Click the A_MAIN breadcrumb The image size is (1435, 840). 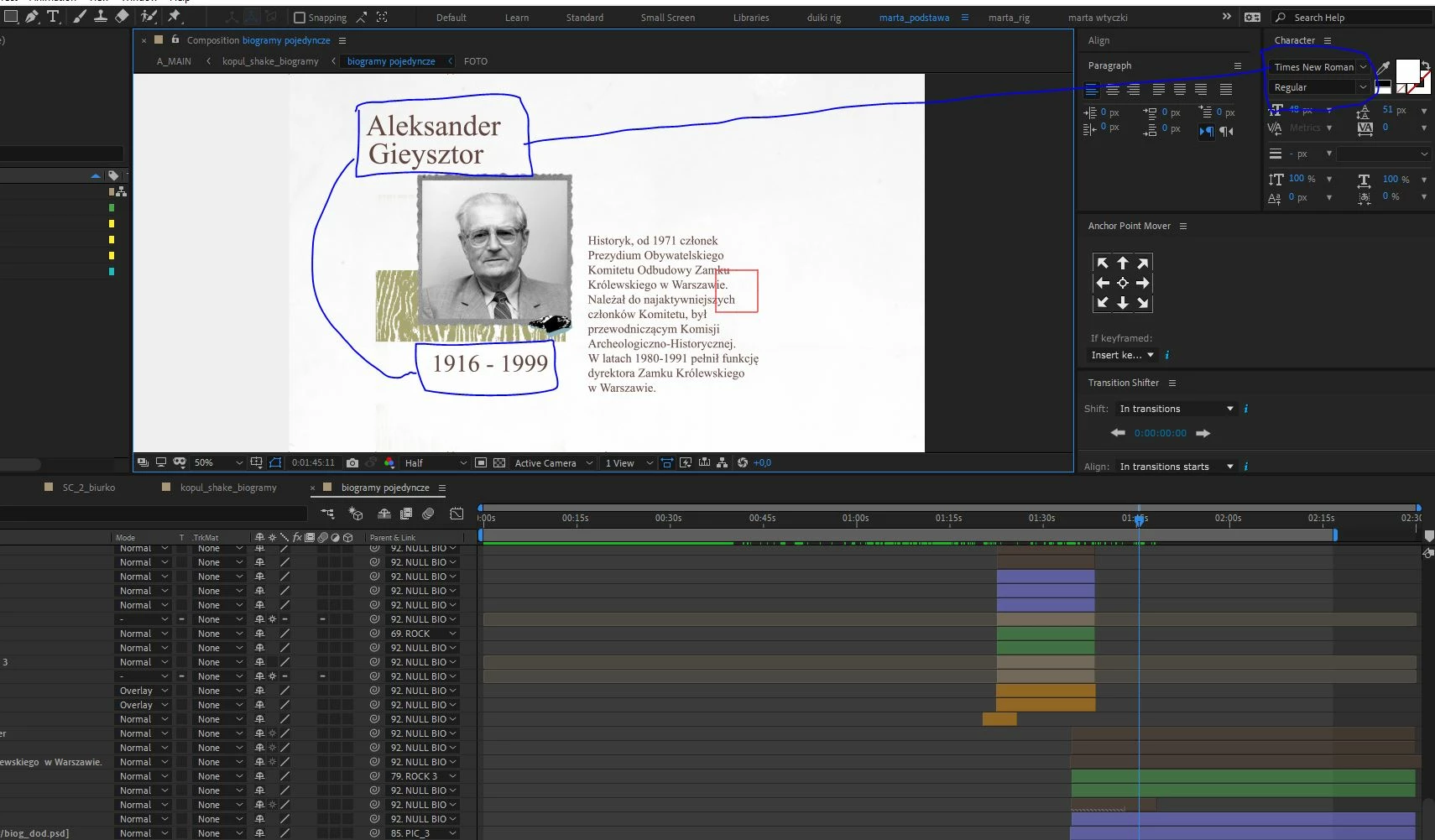(174, 61)
